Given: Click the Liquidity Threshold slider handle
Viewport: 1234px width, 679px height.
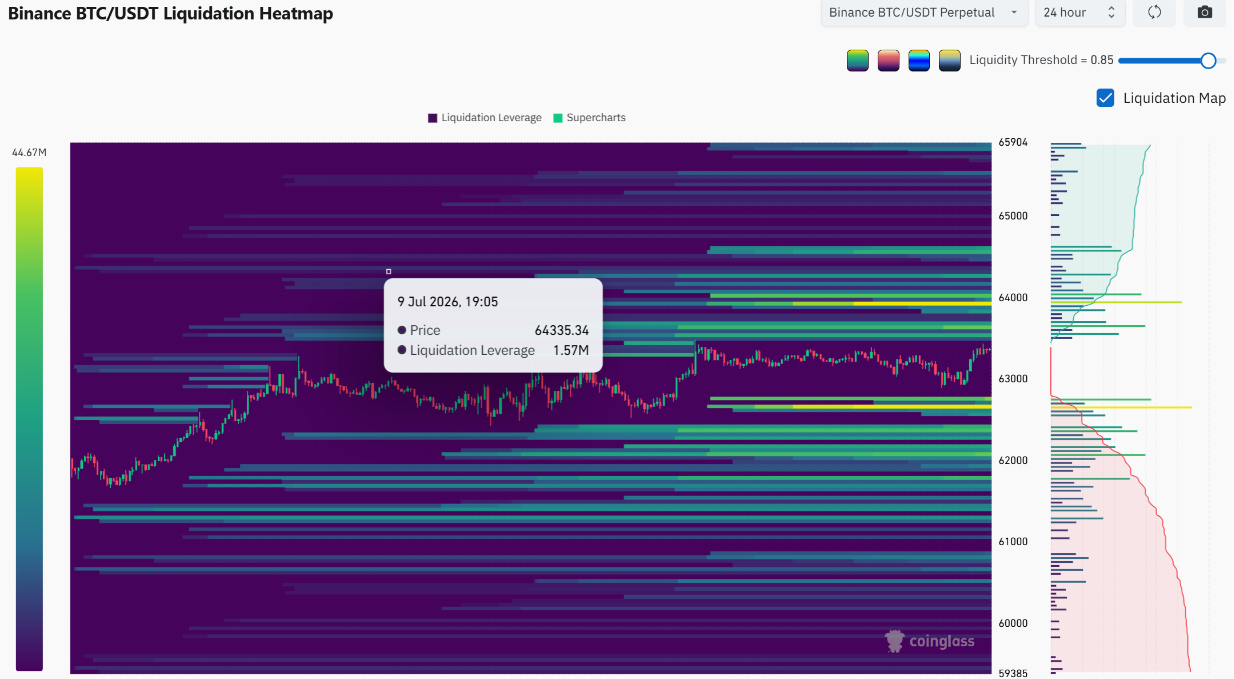Looking at the screenshot, I should click(1208, 60).
